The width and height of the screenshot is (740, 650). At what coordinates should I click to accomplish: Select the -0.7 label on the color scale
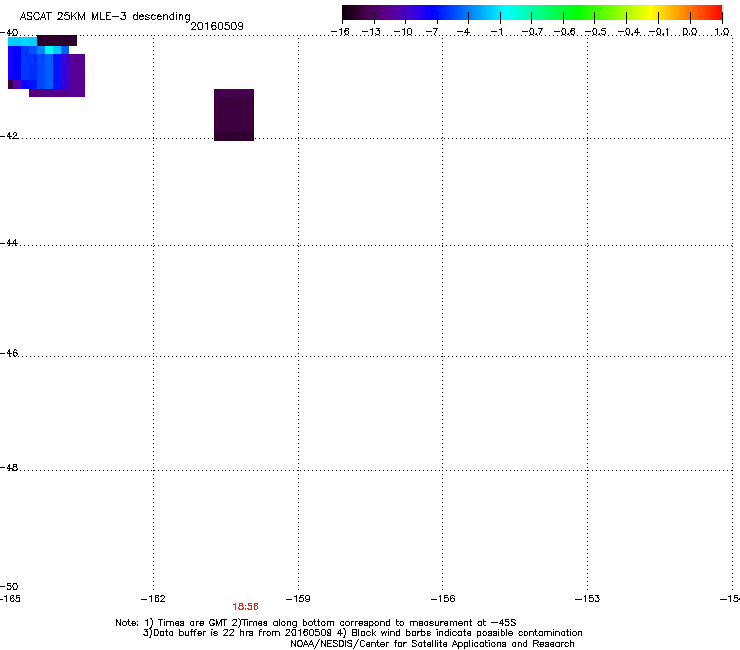pyautogui.click(x=532, y=32)
